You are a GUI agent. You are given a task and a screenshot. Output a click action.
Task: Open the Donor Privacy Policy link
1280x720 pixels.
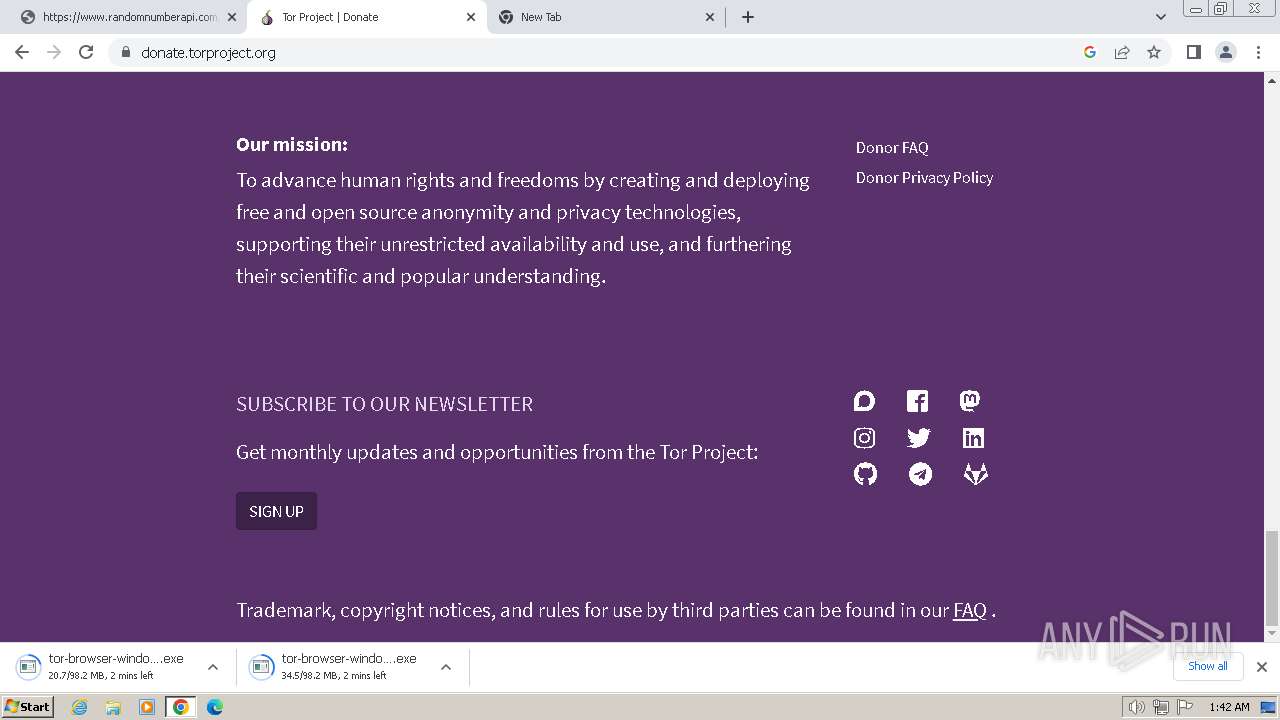(924, 177)
